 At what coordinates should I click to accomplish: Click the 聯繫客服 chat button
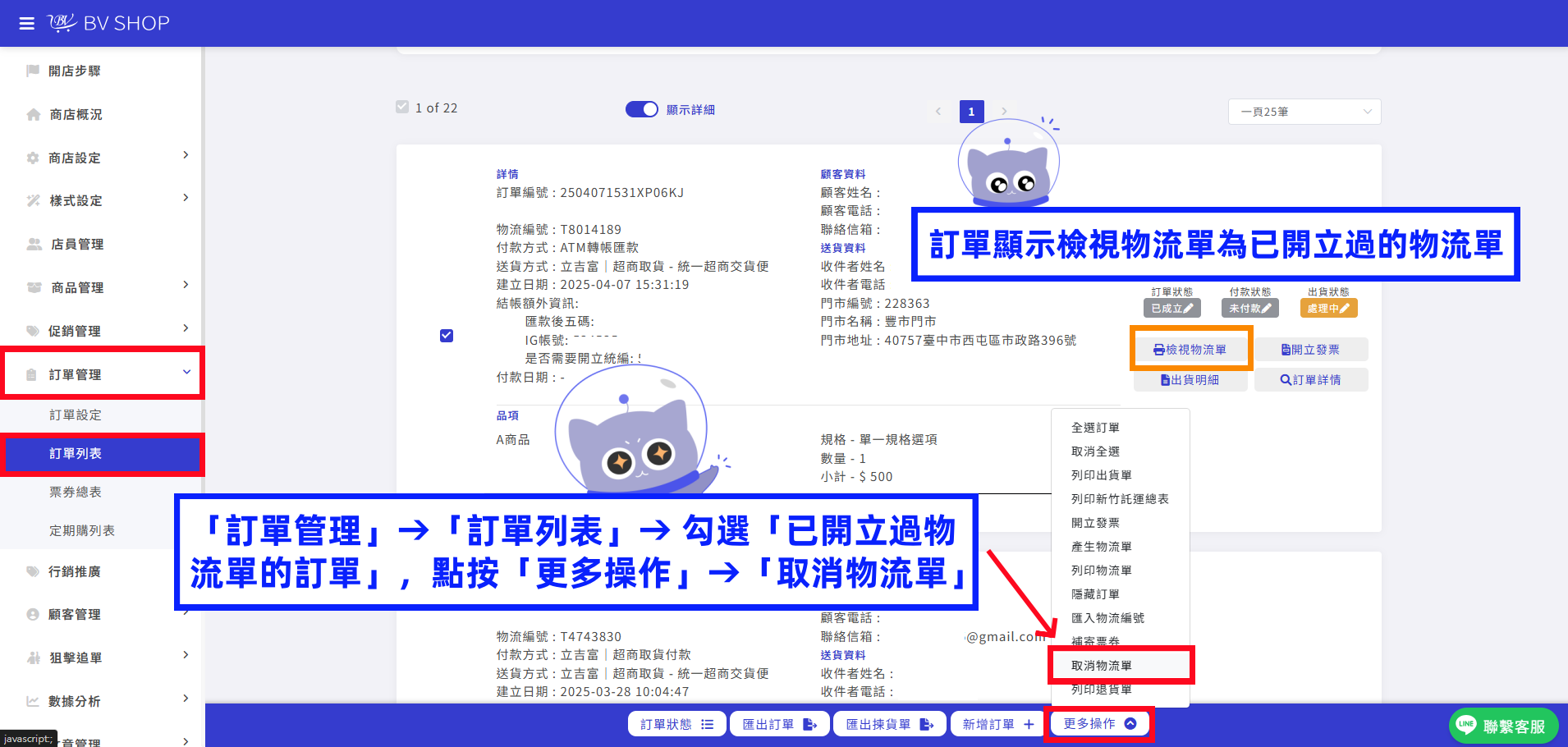pos(1504,726)
